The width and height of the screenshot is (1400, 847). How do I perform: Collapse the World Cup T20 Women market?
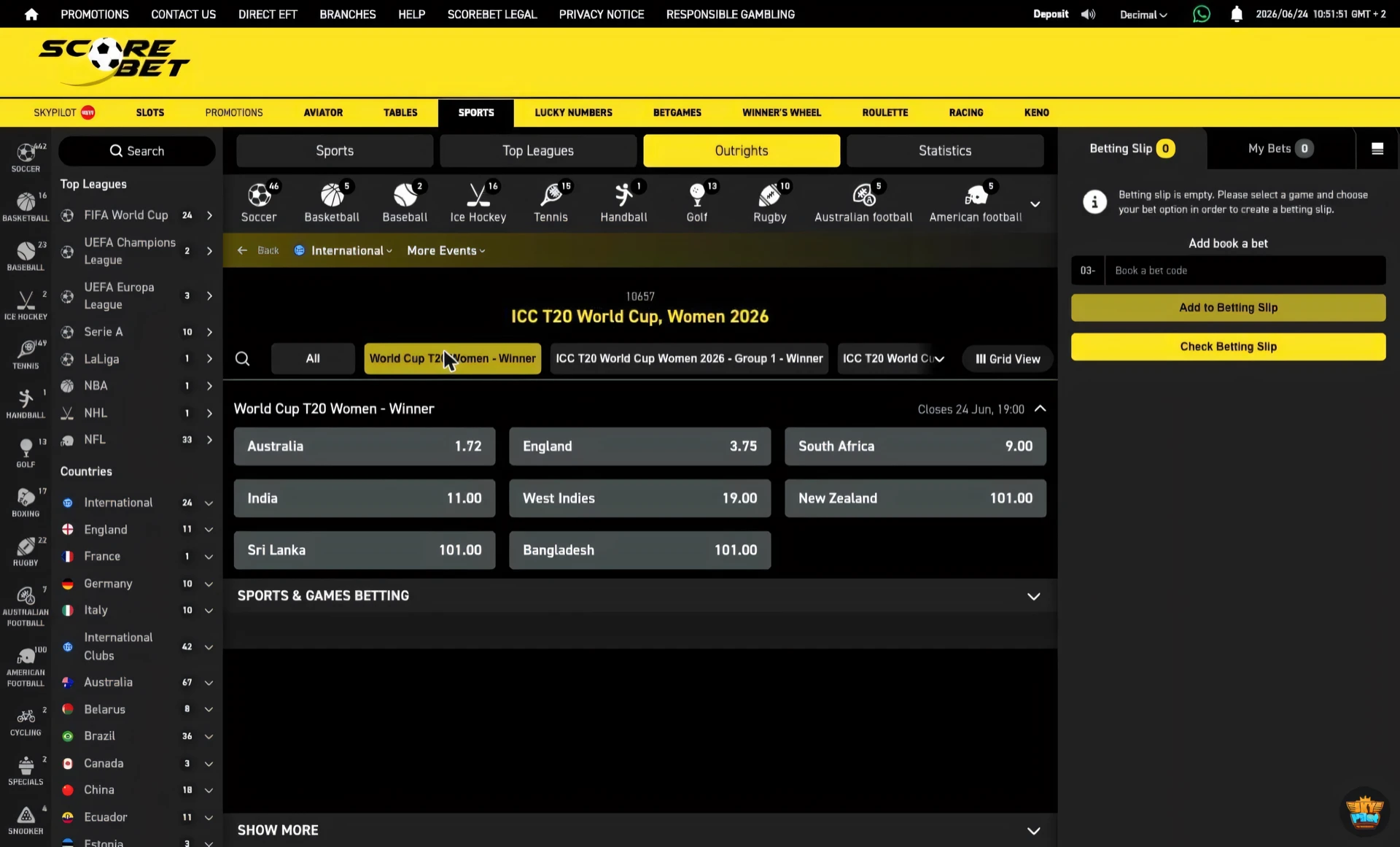coord(1041,409)
